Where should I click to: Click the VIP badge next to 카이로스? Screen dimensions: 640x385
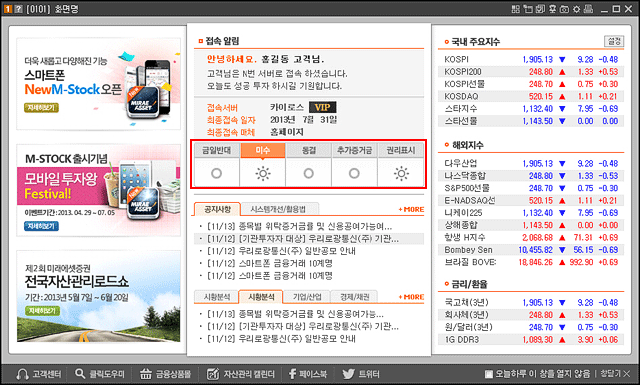coord(322,107)
